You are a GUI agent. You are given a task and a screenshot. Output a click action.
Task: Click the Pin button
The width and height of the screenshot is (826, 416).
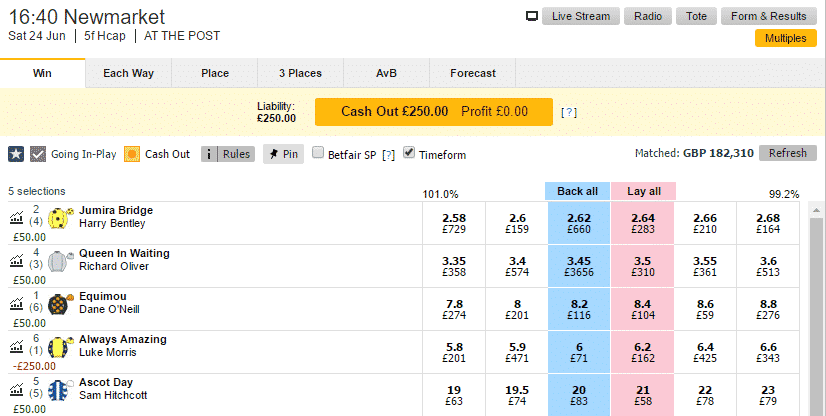[x=283, y=154]
